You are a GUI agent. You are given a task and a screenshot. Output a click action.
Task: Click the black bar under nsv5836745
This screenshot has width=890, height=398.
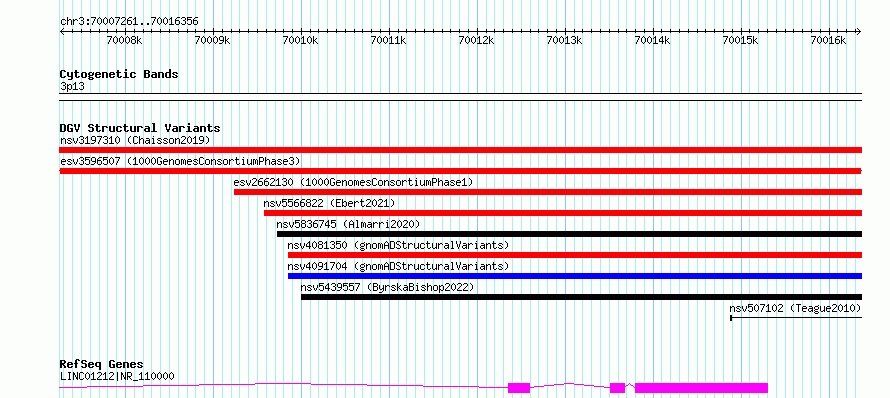[x=569, y=234]
